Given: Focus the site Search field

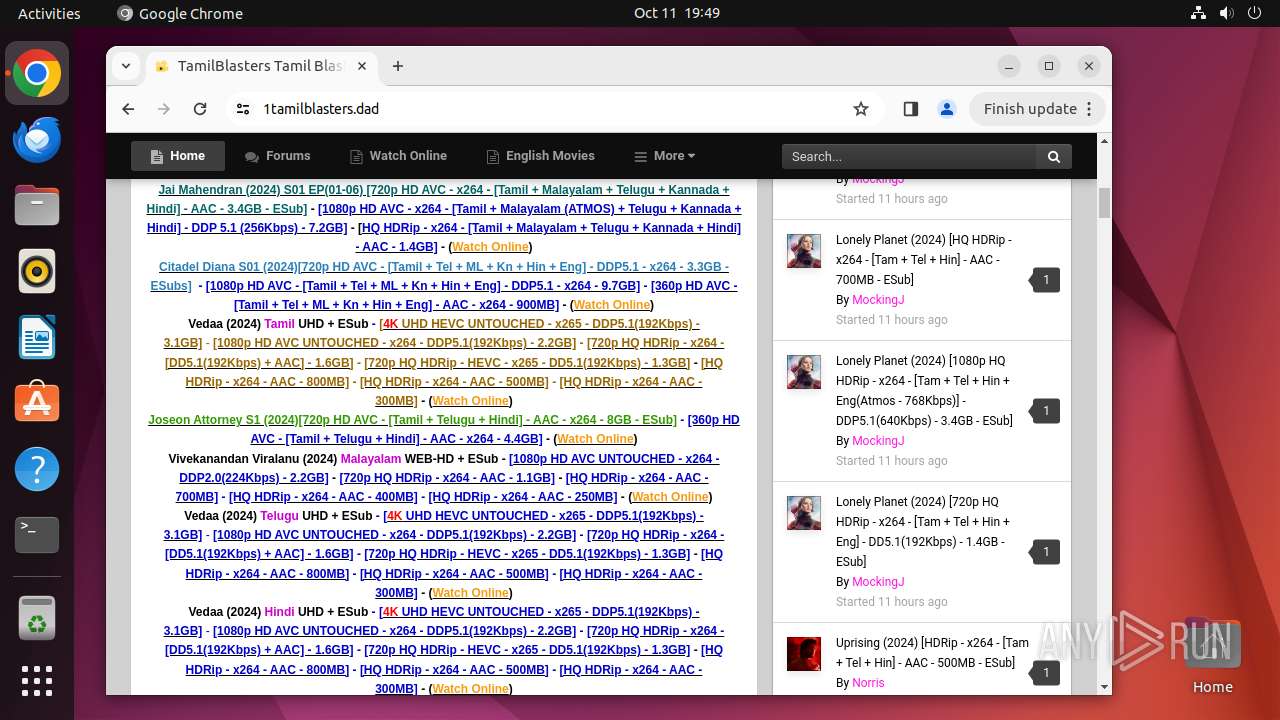Looking at the screenshot, I should (x=910, y=156).
